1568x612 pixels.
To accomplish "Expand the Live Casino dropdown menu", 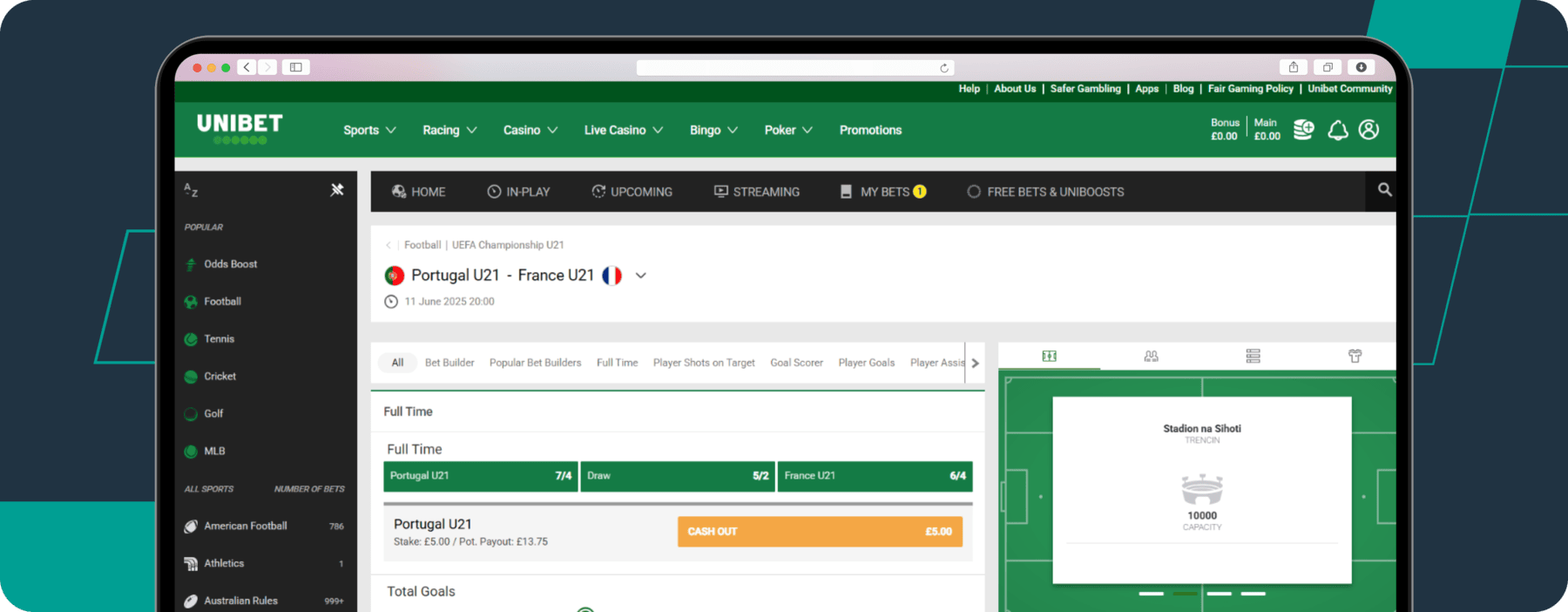I will pos(624,130).
